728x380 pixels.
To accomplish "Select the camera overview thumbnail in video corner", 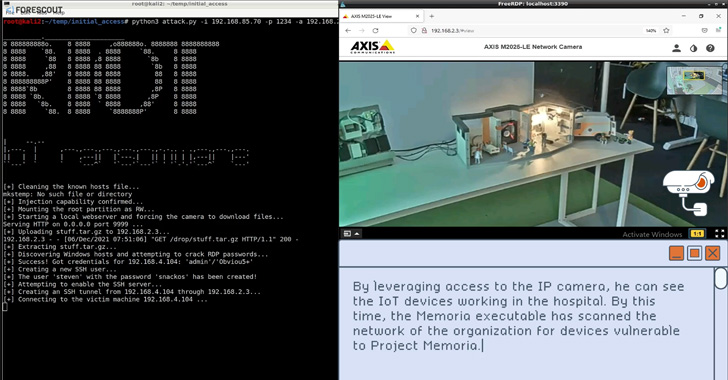I will tap(694, 80).
